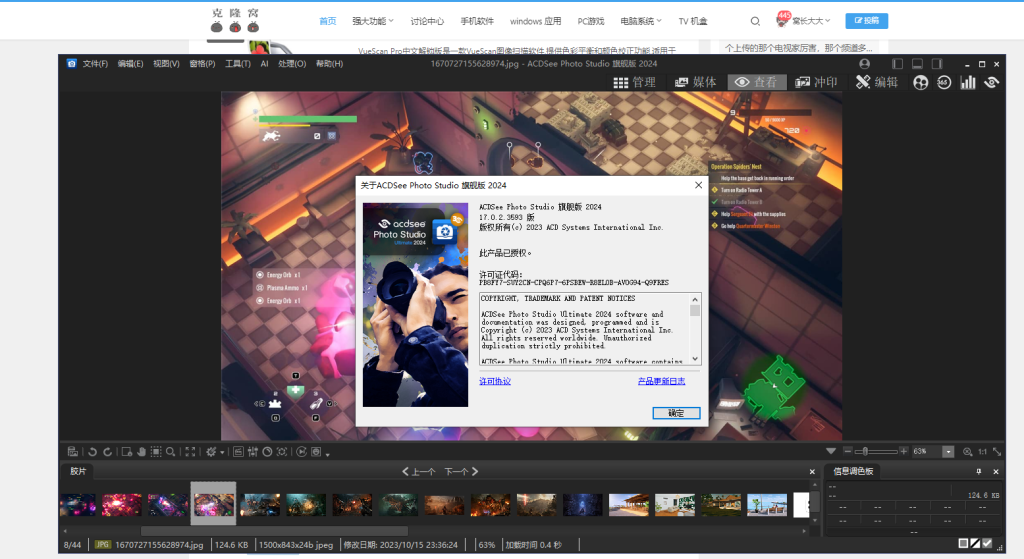Screen dimensions: 1024x559
Task: Click the zoom slider handle
Action: coord(865,451)
